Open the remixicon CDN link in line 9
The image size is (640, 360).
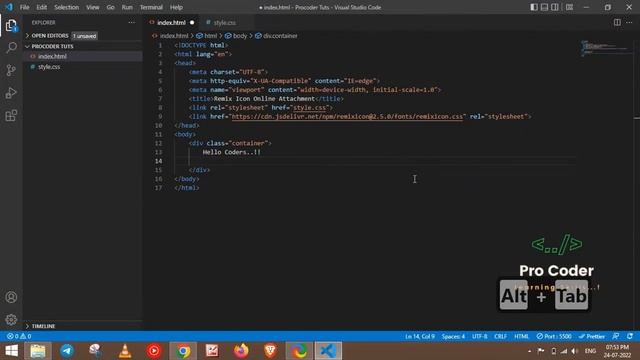(x=347, y=117)
